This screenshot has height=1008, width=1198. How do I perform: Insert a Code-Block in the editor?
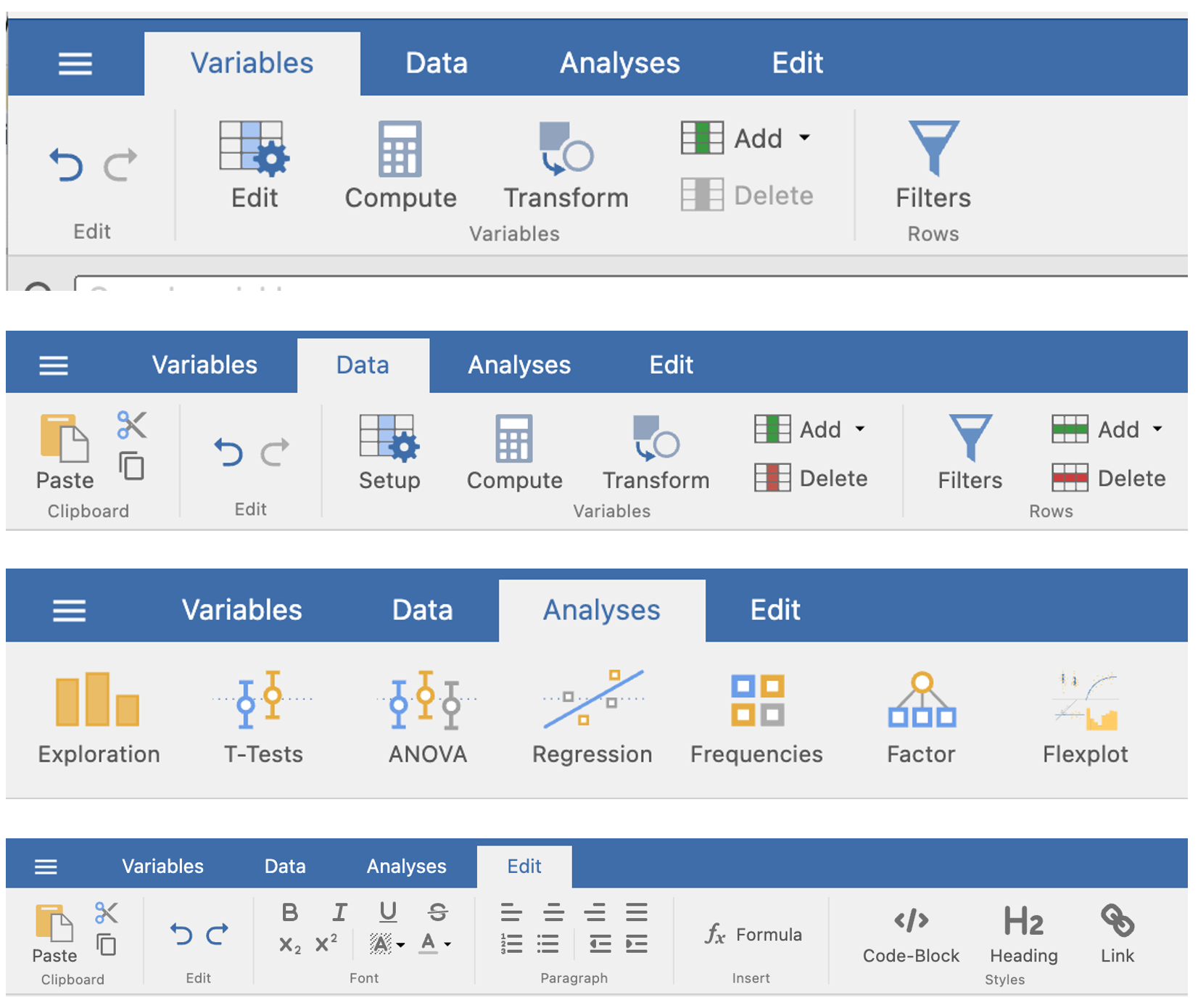(911, 935)
